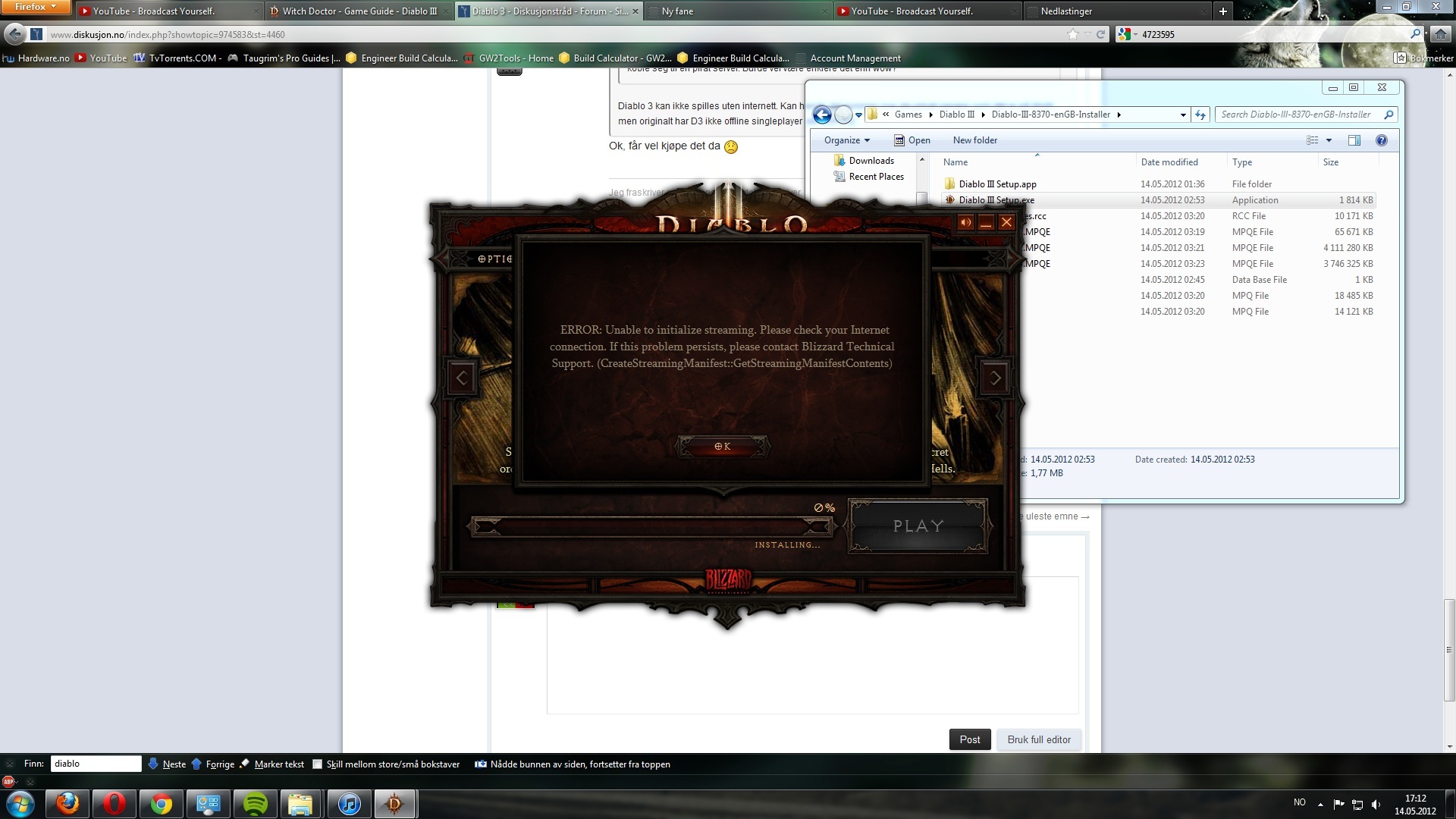Switch to Nedlastinger tab
1456x819 pixels.
[x=1116, y=11]
